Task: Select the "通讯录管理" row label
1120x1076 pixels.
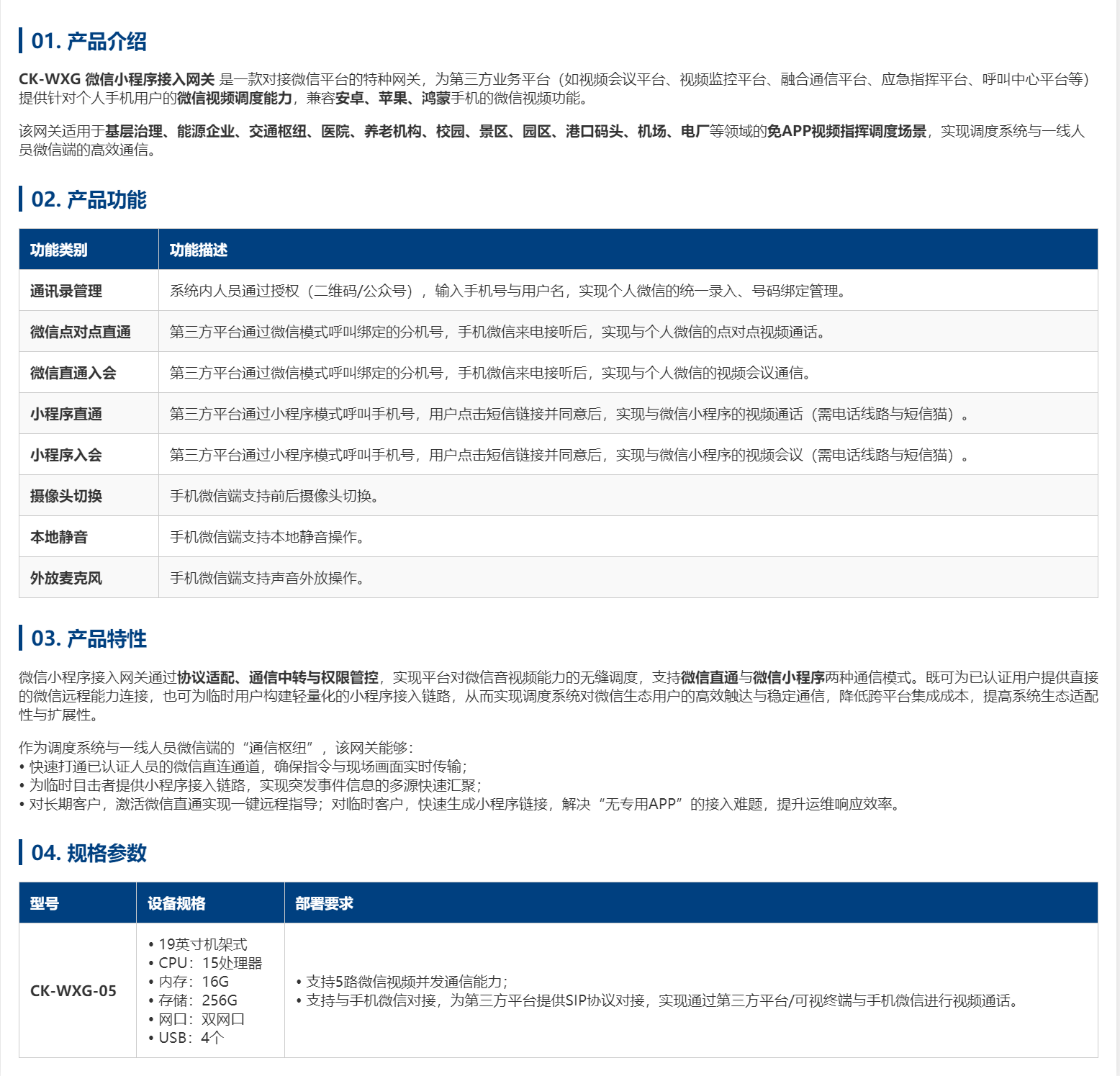Action: pos(66,291)
